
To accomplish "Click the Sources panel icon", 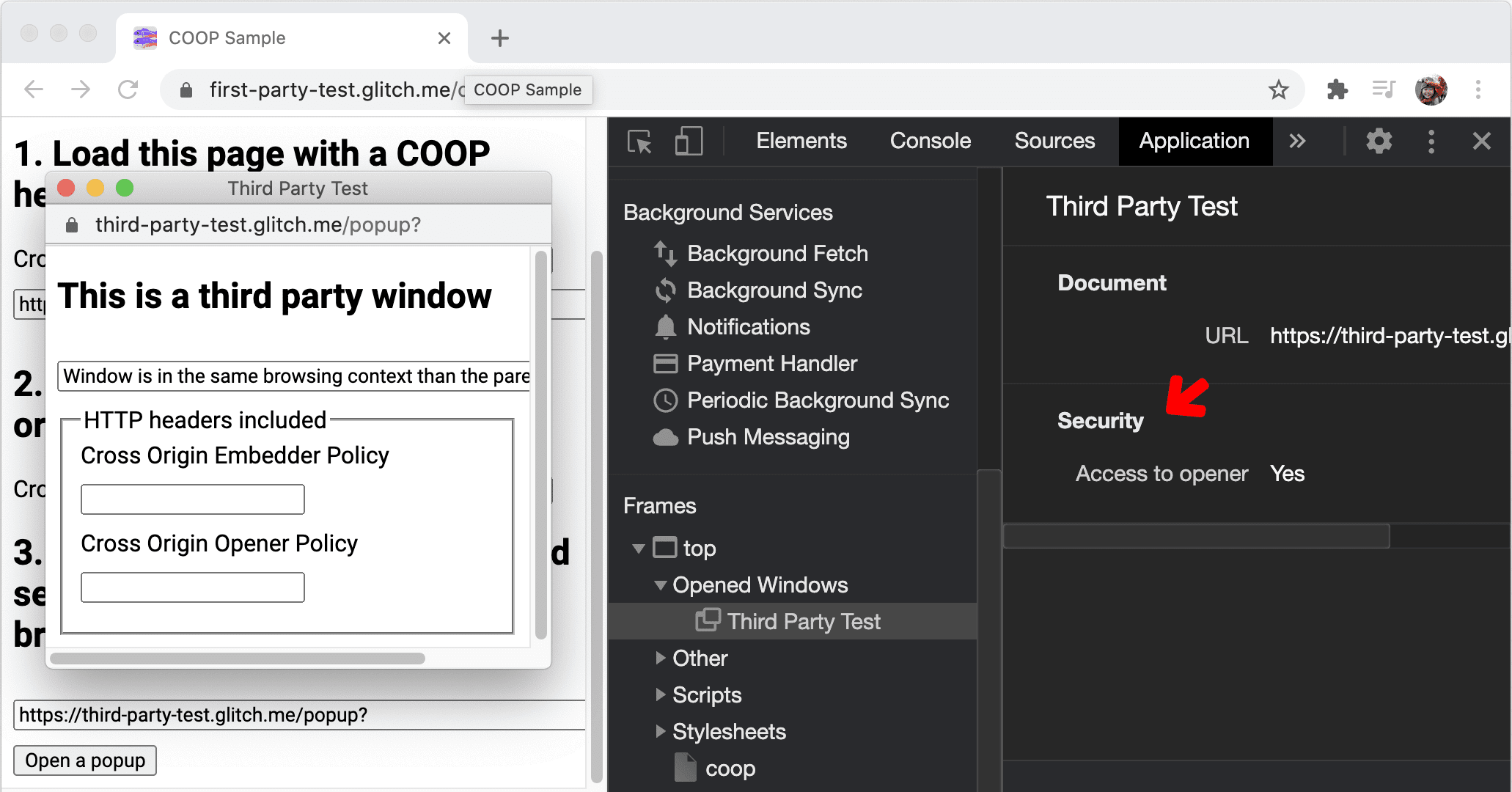I will click(x=1054, y=140).
